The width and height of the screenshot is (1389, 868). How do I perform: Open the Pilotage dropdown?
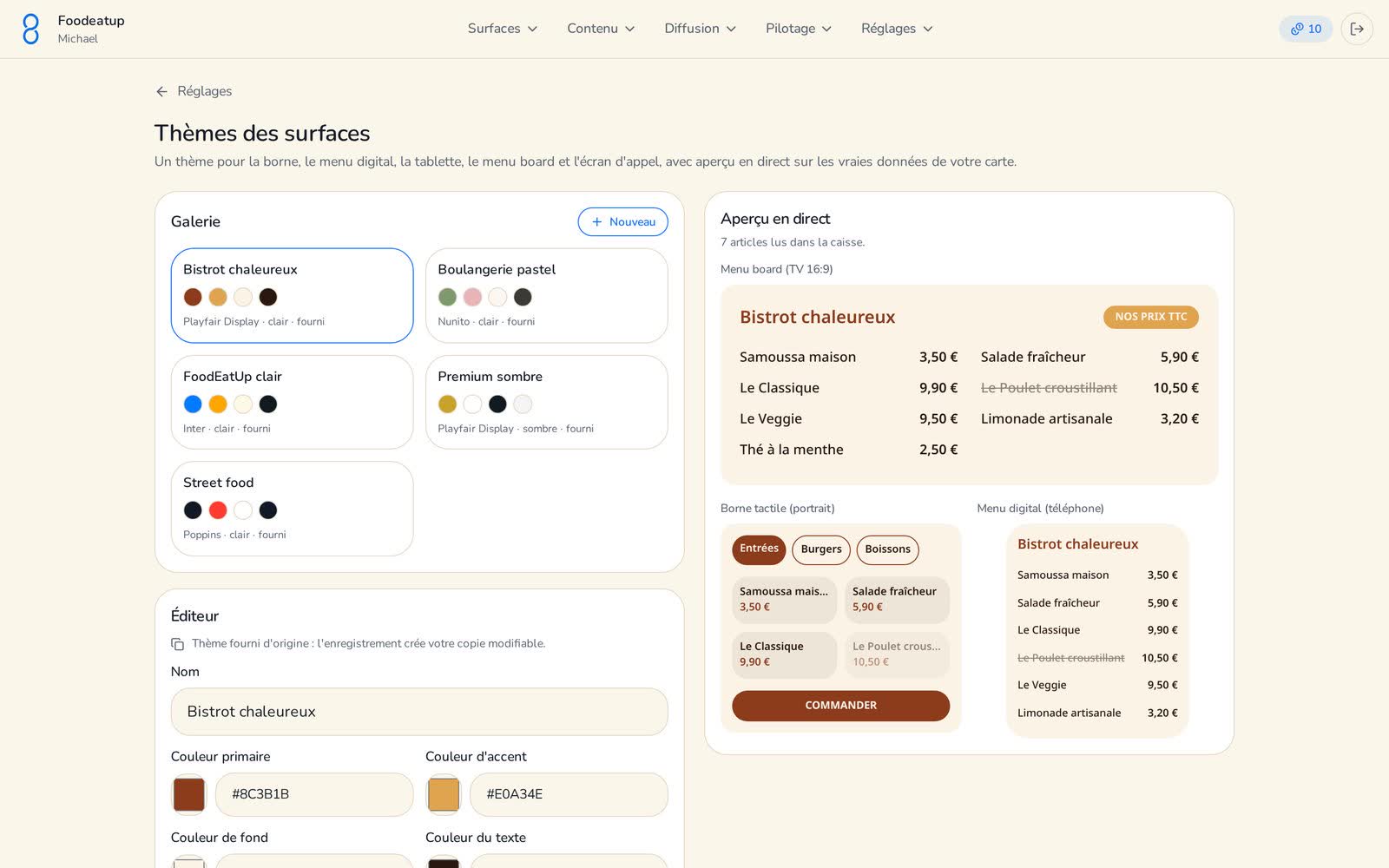coord(799,29)
